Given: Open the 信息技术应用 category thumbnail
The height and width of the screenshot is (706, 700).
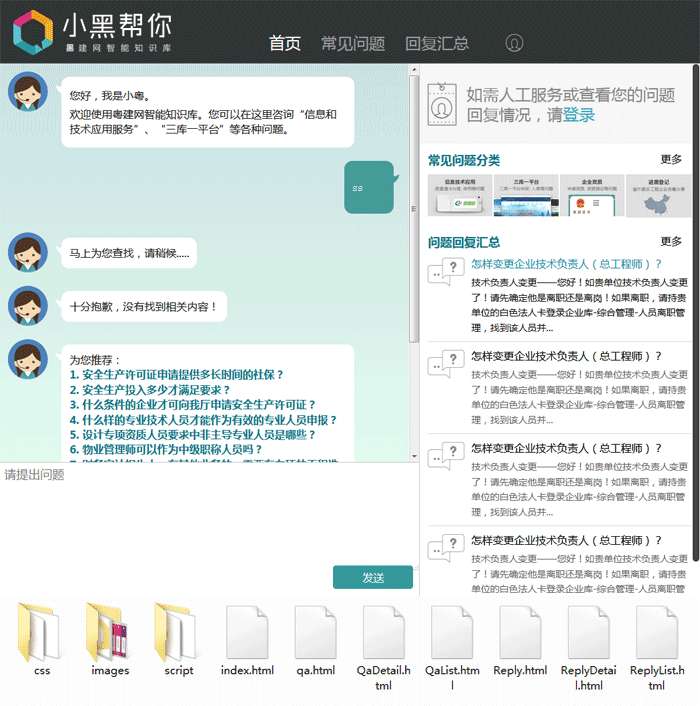Looking at the screenshot, I should click(459, 196).
